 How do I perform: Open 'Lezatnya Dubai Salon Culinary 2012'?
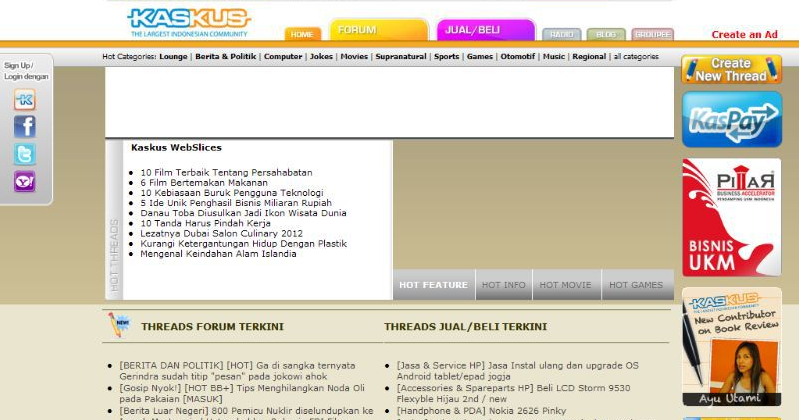[222, 233]
